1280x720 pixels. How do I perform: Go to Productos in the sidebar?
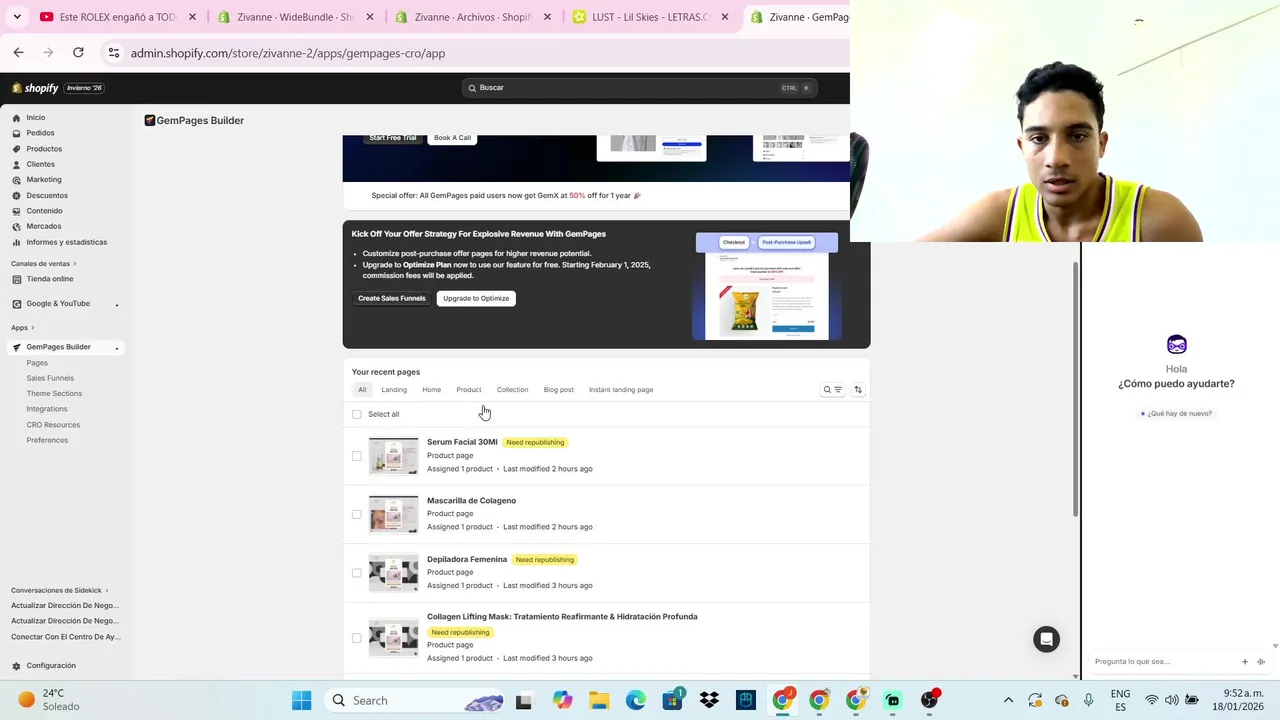point(44,149)
